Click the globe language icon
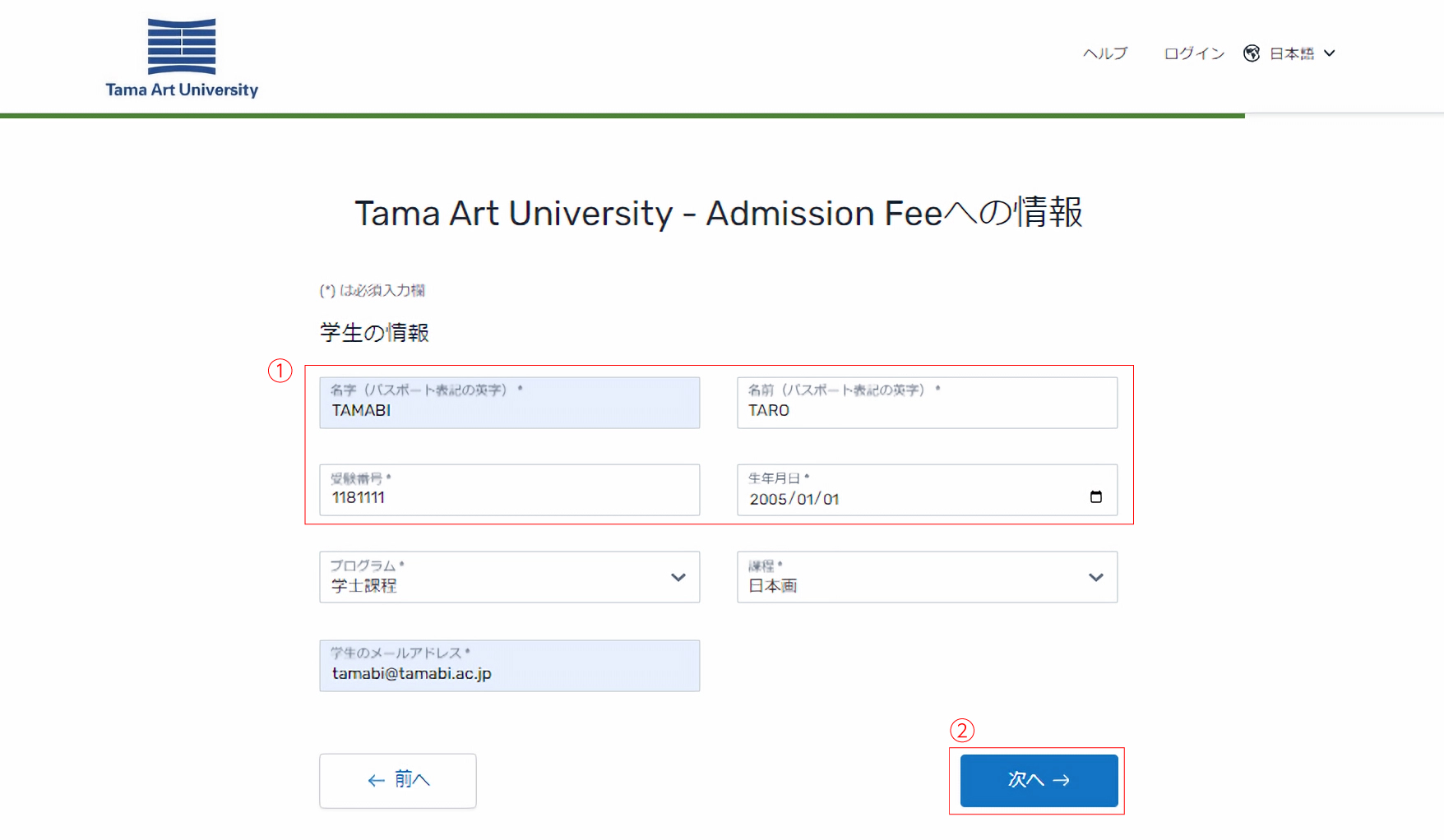Viewport: 1444px width, 840px height. point(1252,53)
